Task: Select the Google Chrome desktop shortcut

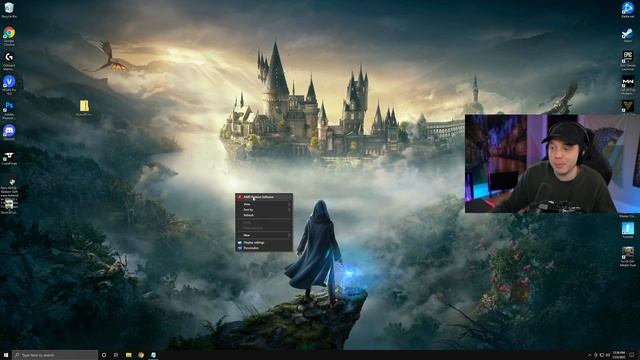Action: pos(9,36)
